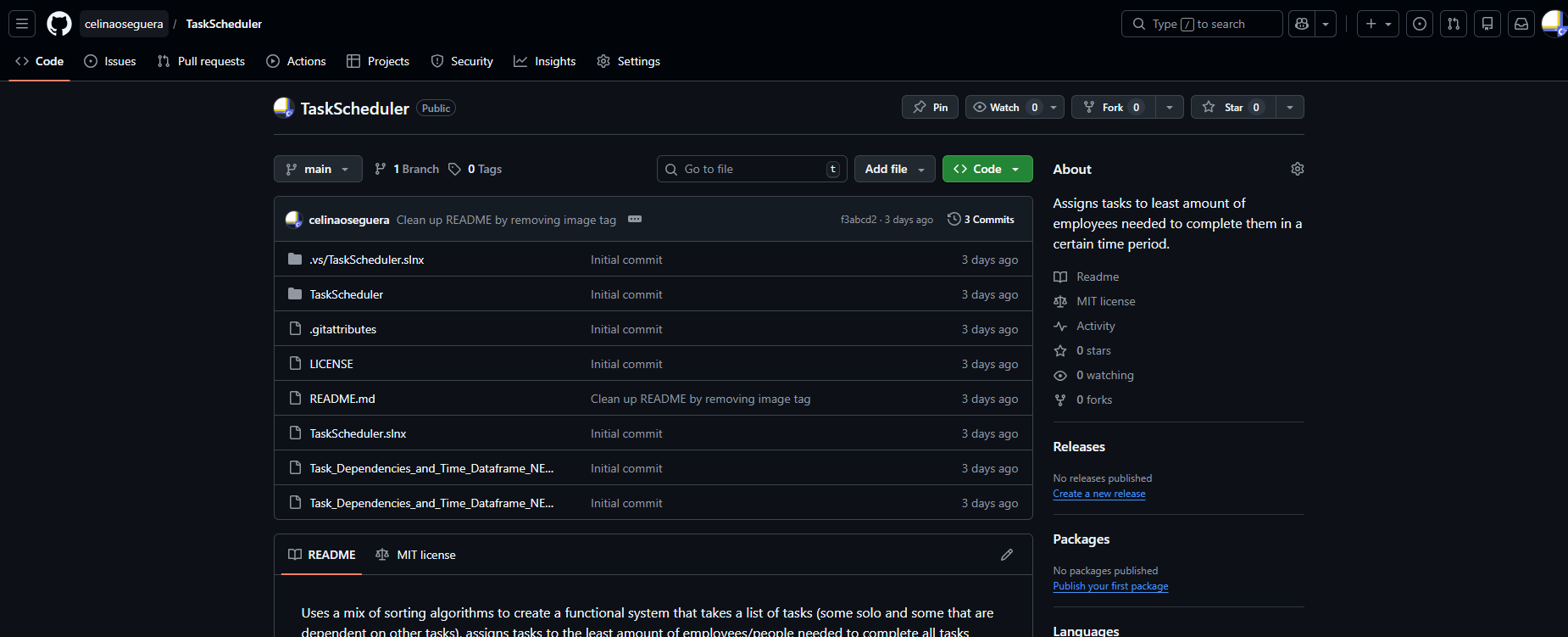Switch to the Insights tab
Screen dimensions: 1568x637
(545, 61)
